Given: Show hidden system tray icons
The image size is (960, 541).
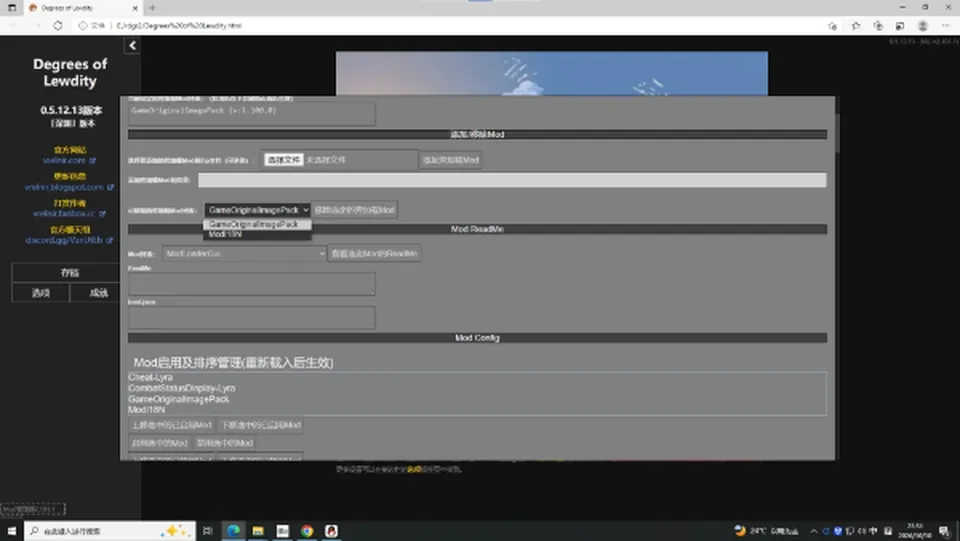Looking at the screenshot, I should (x=814, y=531).
